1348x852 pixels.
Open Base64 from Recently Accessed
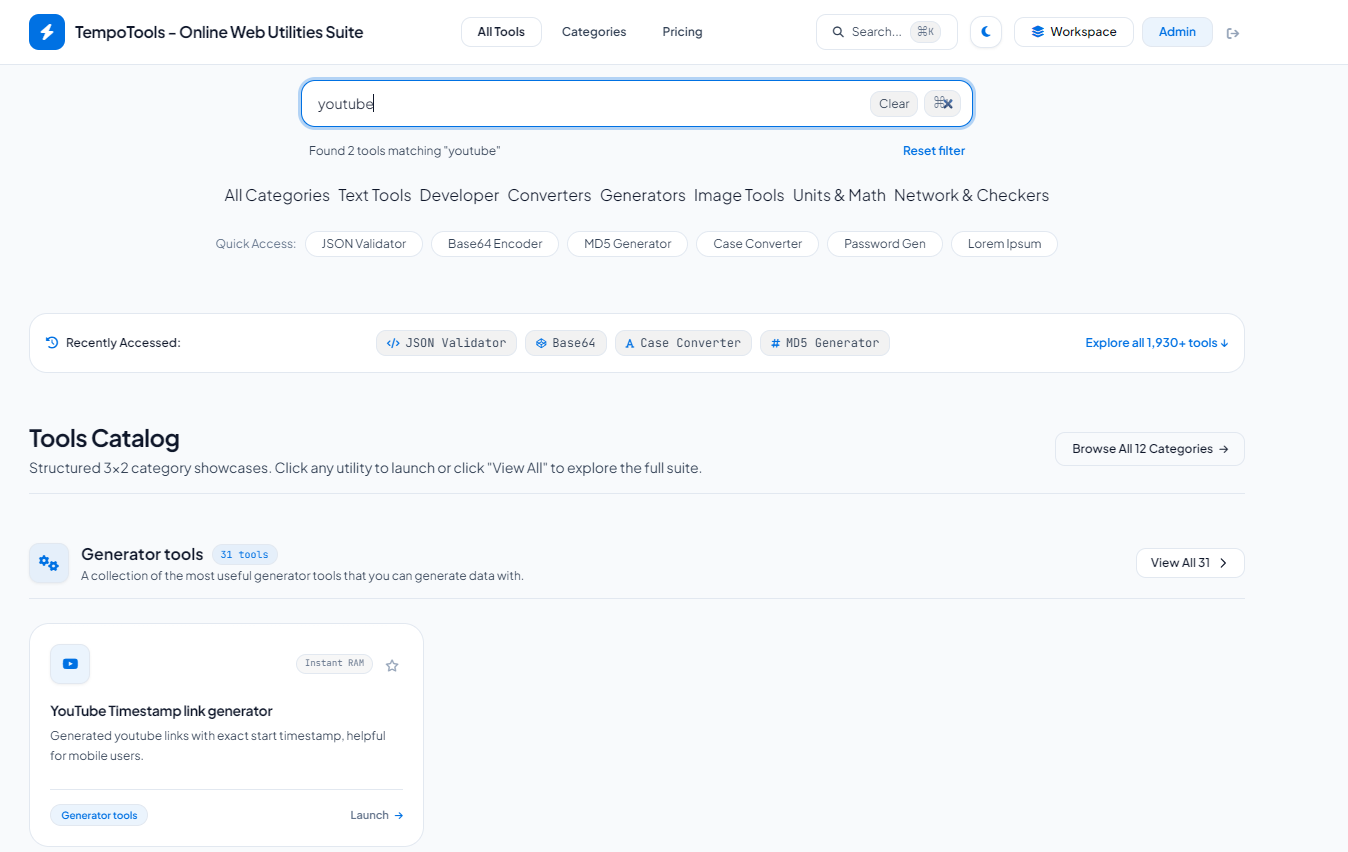[x=566, y=343]
